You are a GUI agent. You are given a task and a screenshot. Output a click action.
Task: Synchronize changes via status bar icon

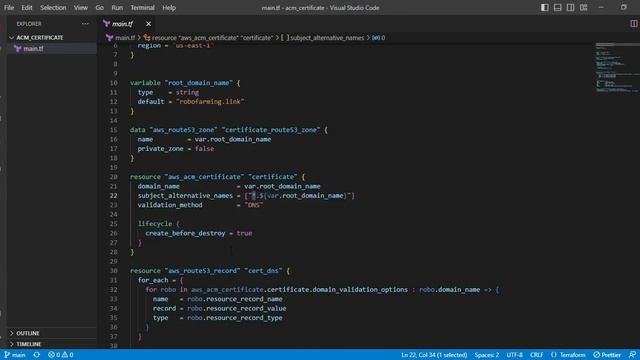click(37, 355)
